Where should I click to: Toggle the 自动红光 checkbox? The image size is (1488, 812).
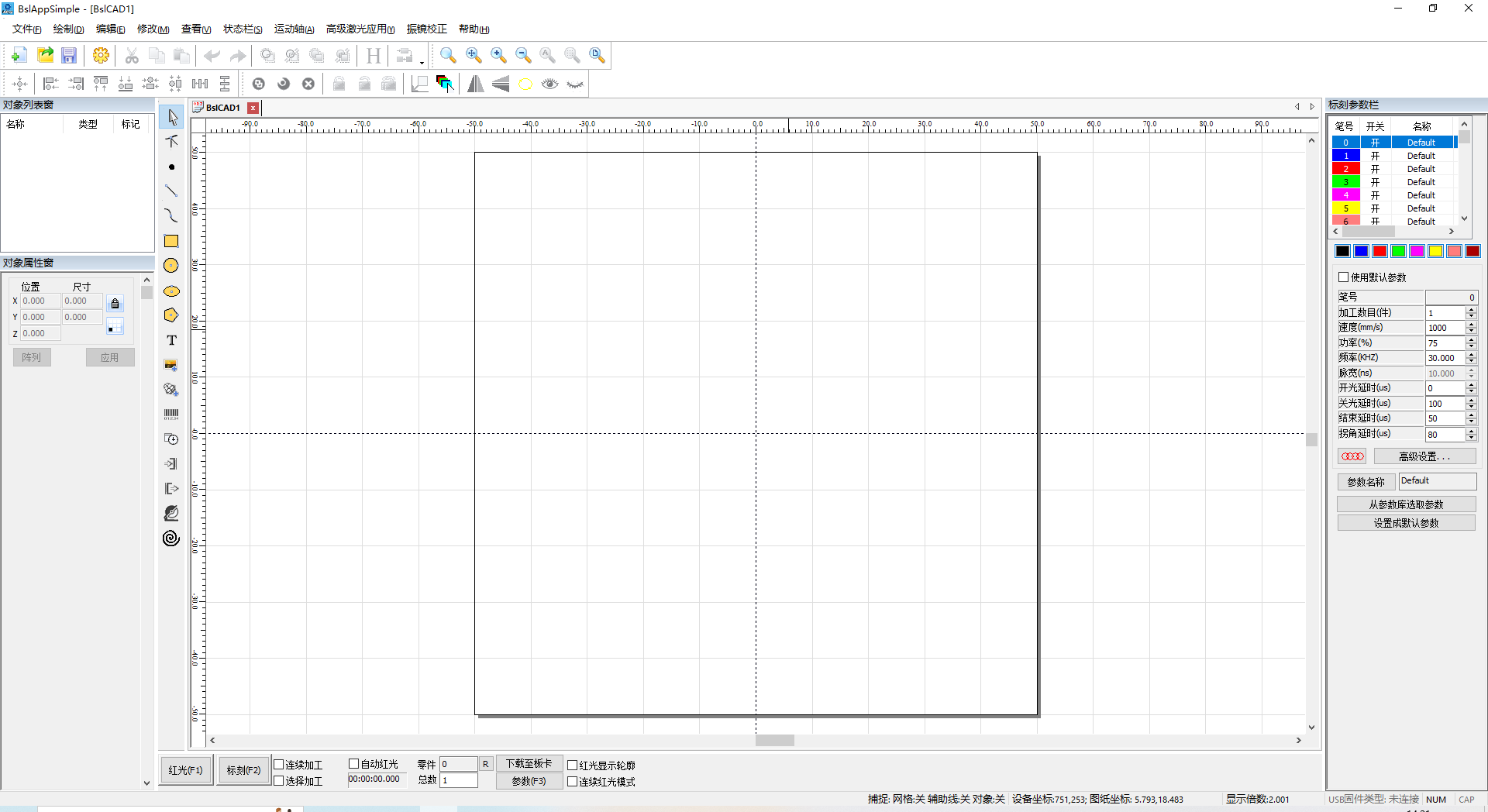coord(354,763)
